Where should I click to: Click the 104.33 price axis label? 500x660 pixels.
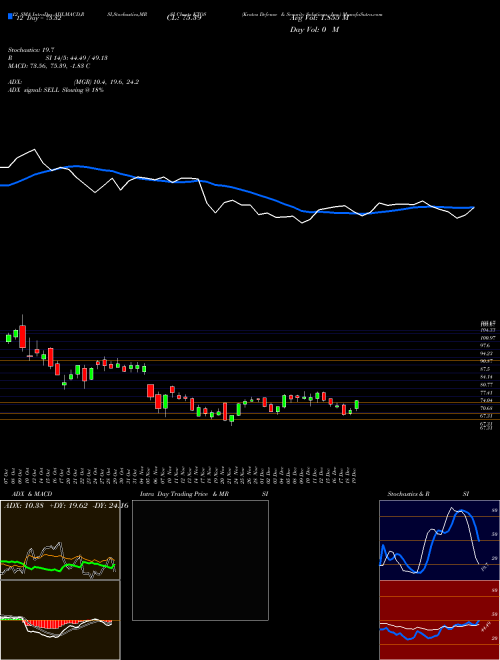(487, 330)
